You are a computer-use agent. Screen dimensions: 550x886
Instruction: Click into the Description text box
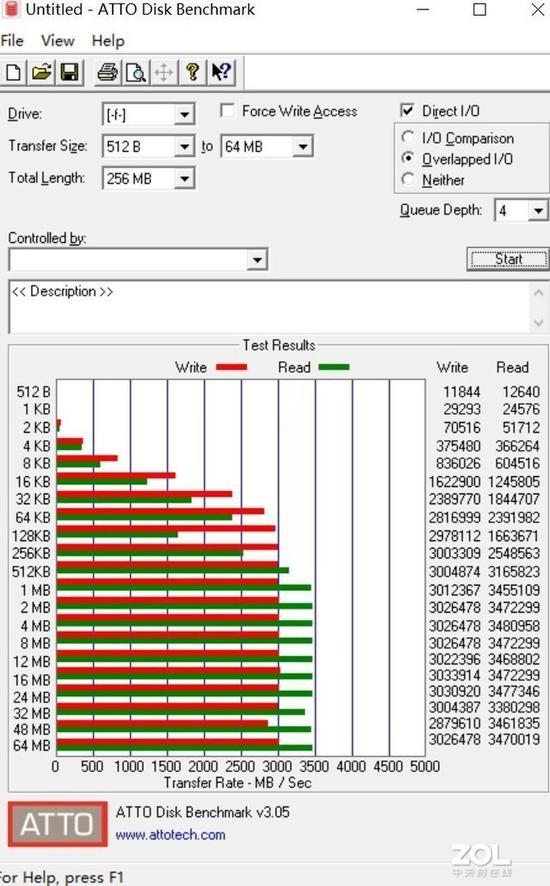[x=270, y=307]
